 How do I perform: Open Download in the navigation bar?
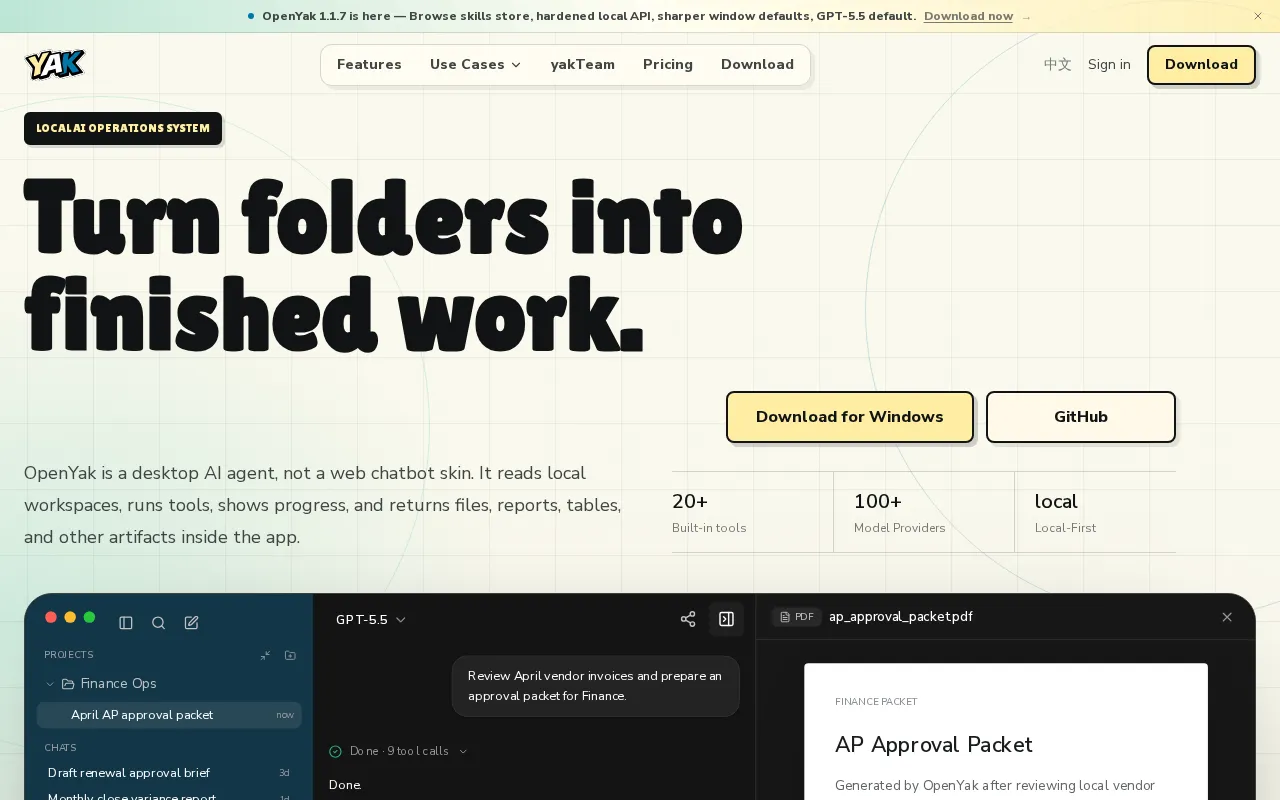(757, 64)
